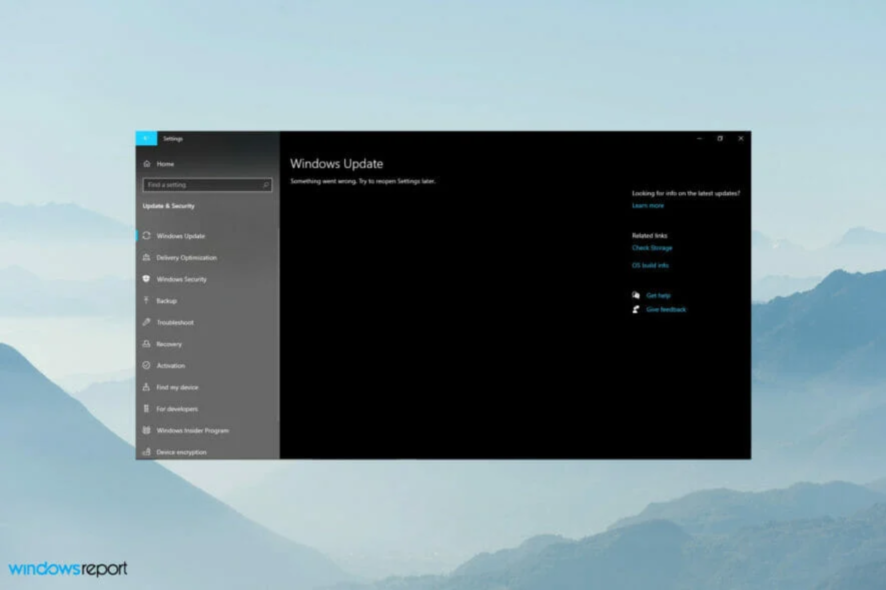Screen dimensions: 886x590
Task: Open the Troubleshoot wrench icon
Action: [146, 322]
